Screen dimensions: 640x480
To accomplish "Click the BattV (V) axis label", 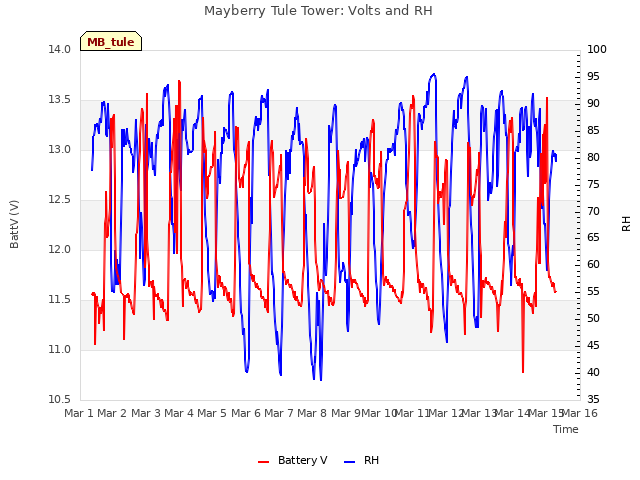I will [x=14, y=224].
